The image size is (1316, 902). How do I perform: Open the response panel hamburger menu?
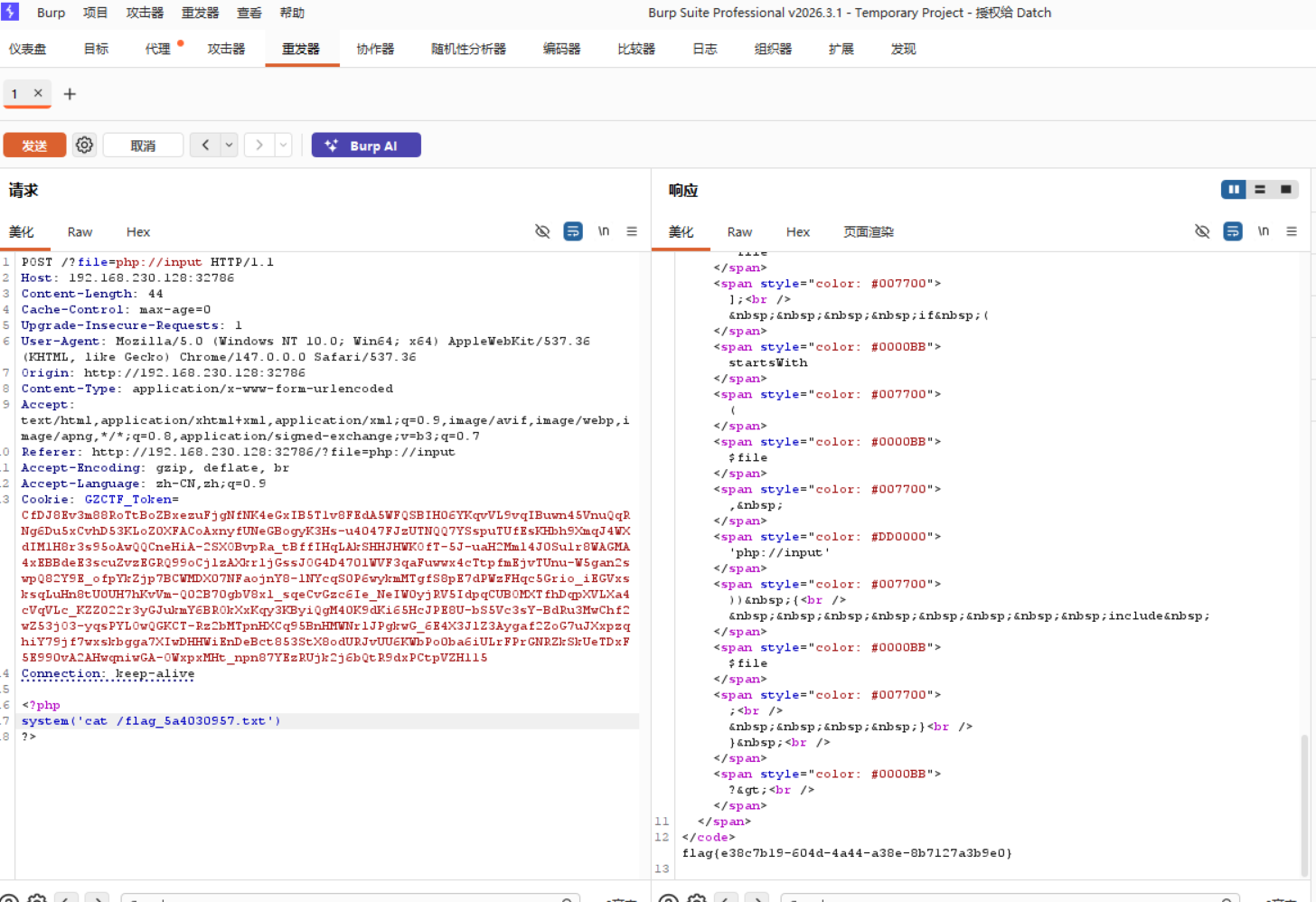pos(1292,231)
